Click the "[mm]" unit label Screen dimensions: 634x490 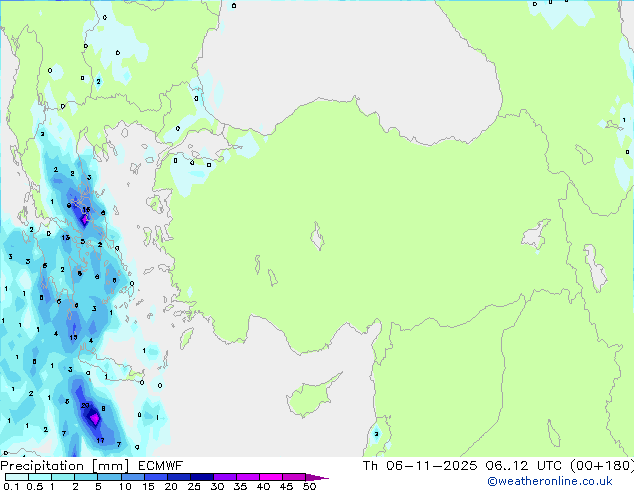point(110,466)
